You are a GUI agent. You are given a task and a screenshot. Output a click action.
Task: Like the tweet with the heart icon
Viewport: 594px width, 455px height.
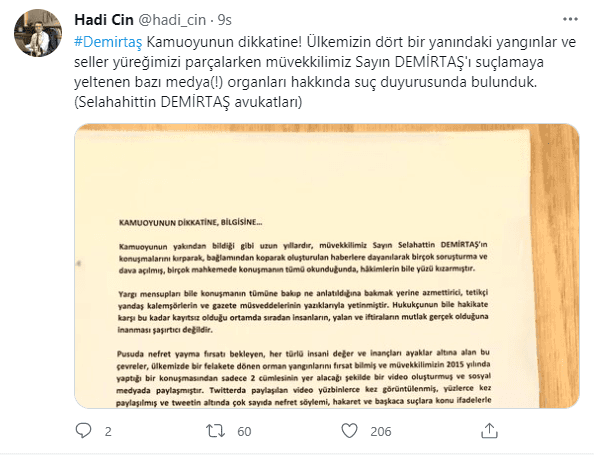point(349,431)
